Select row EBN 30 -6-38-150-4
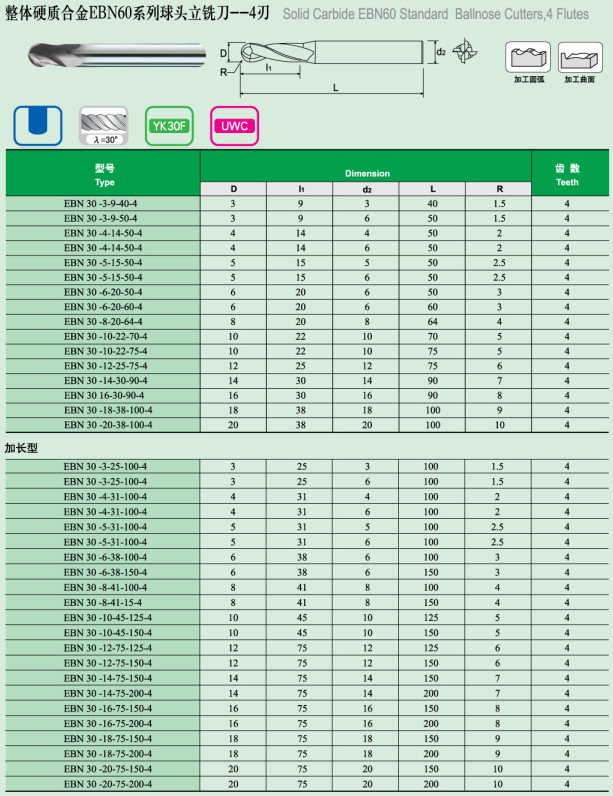This screenshot has height=796, width=613. point(307,572)
